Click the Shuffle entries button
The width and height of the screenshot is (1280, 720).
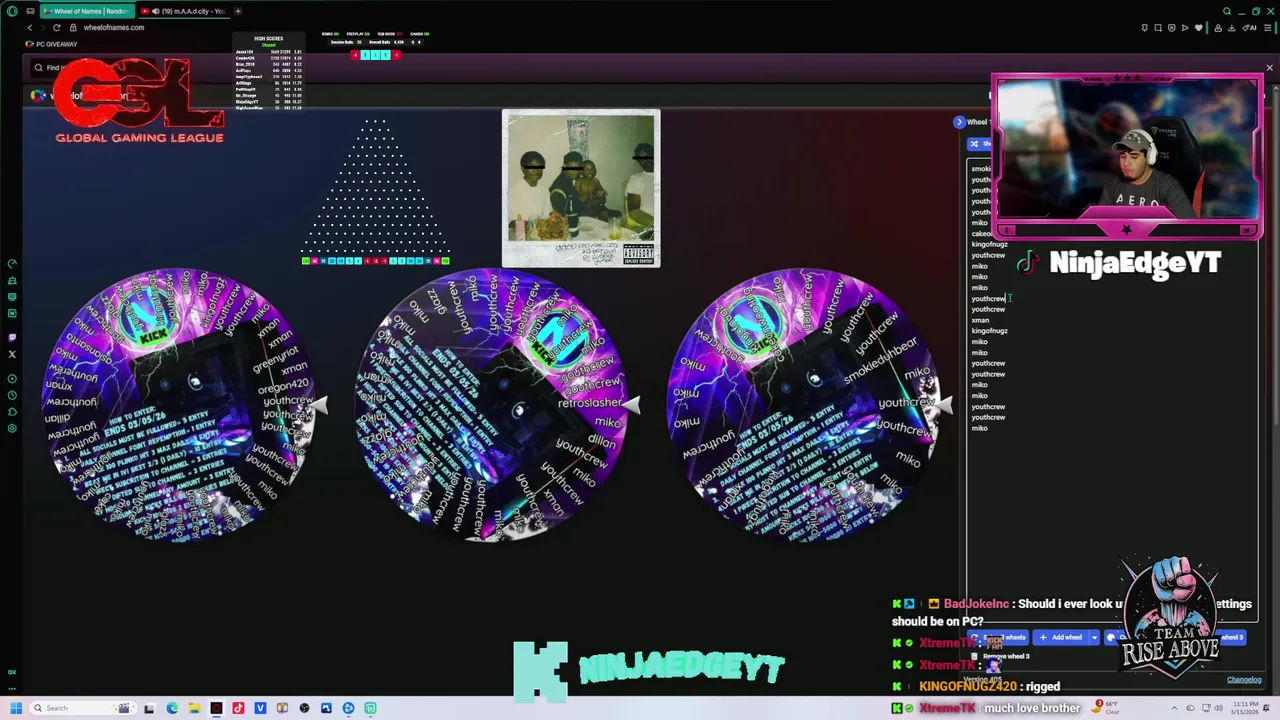click(979, 144)
